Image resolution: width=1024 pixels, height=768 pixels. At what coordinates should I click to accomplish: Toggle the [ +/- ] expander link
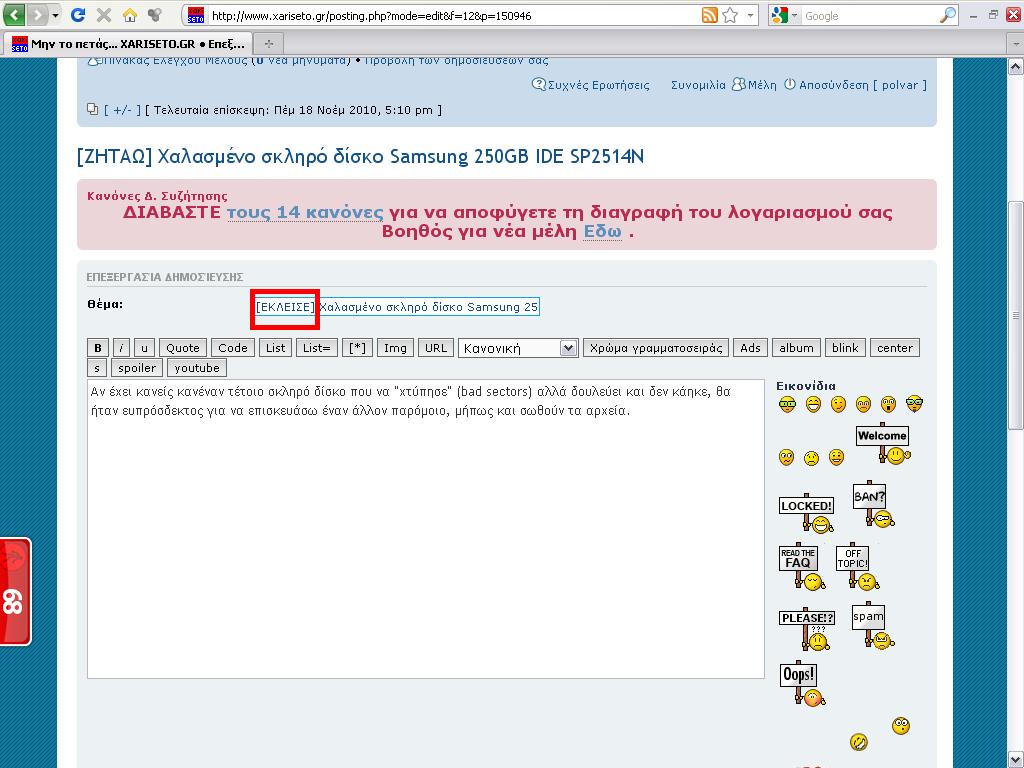[122, 110]
